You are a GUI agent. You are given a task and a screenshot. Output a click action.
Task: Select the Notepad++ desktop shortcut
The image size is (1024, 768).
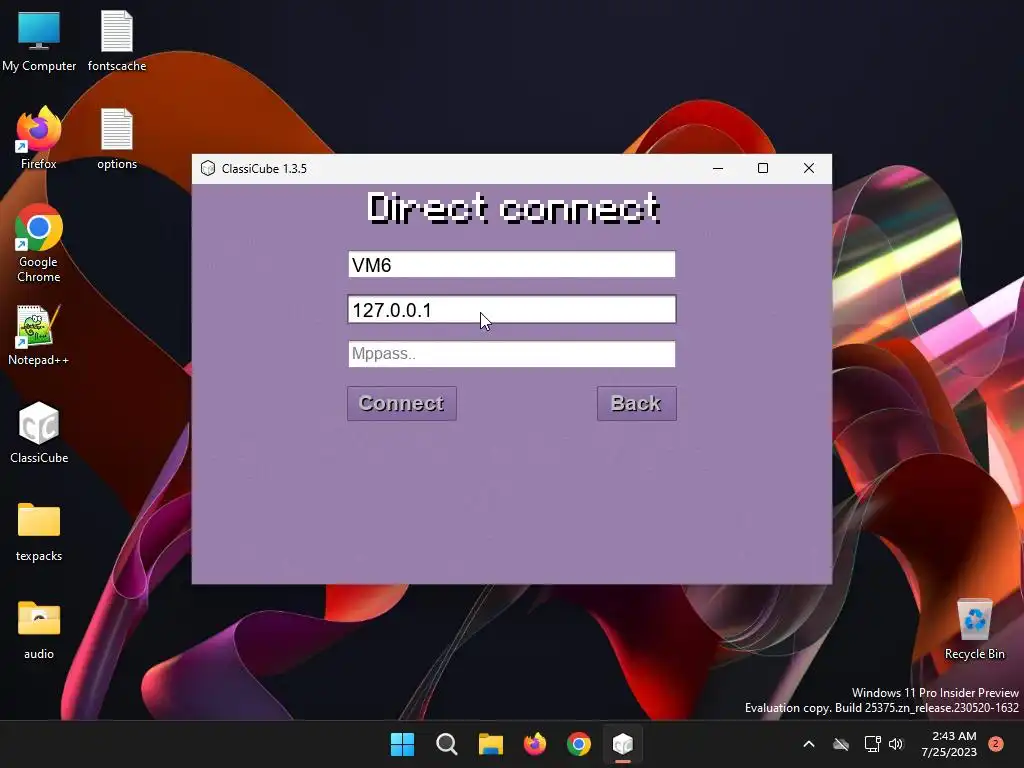(x=39, y=336)
